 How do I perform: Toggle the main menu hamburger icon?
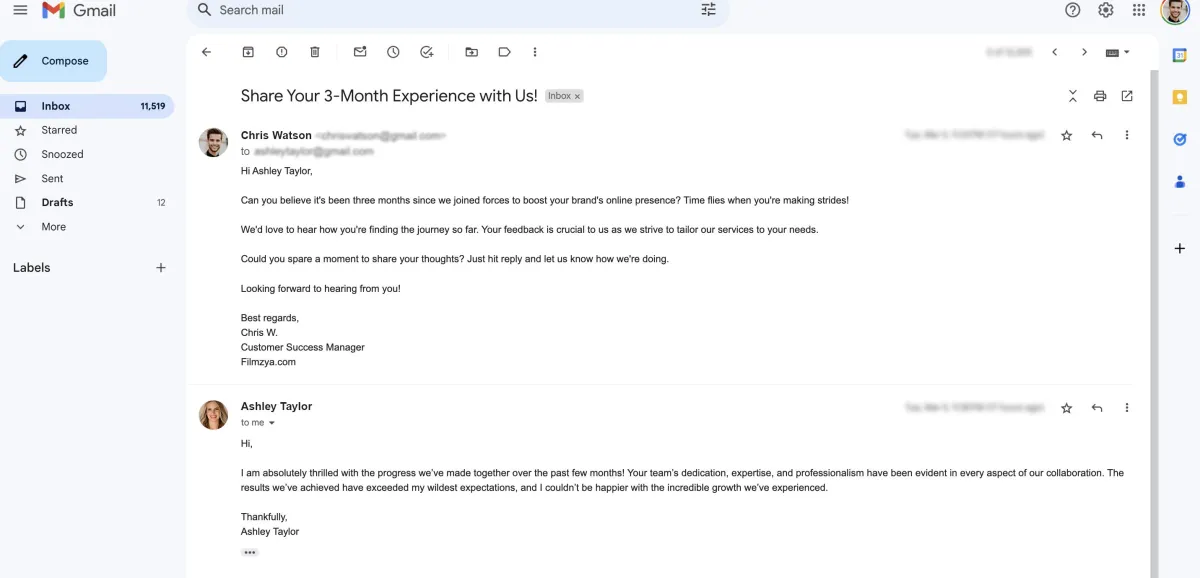click(x=20, y=10)
